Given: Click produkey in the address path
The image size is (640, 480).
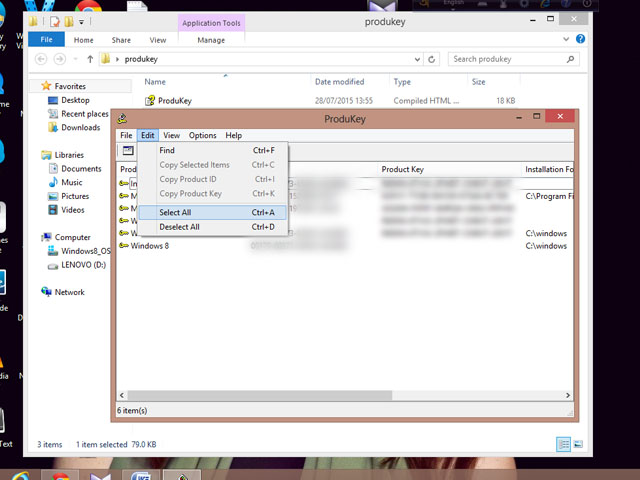Looking at the screenshot, I should point(141,59).
